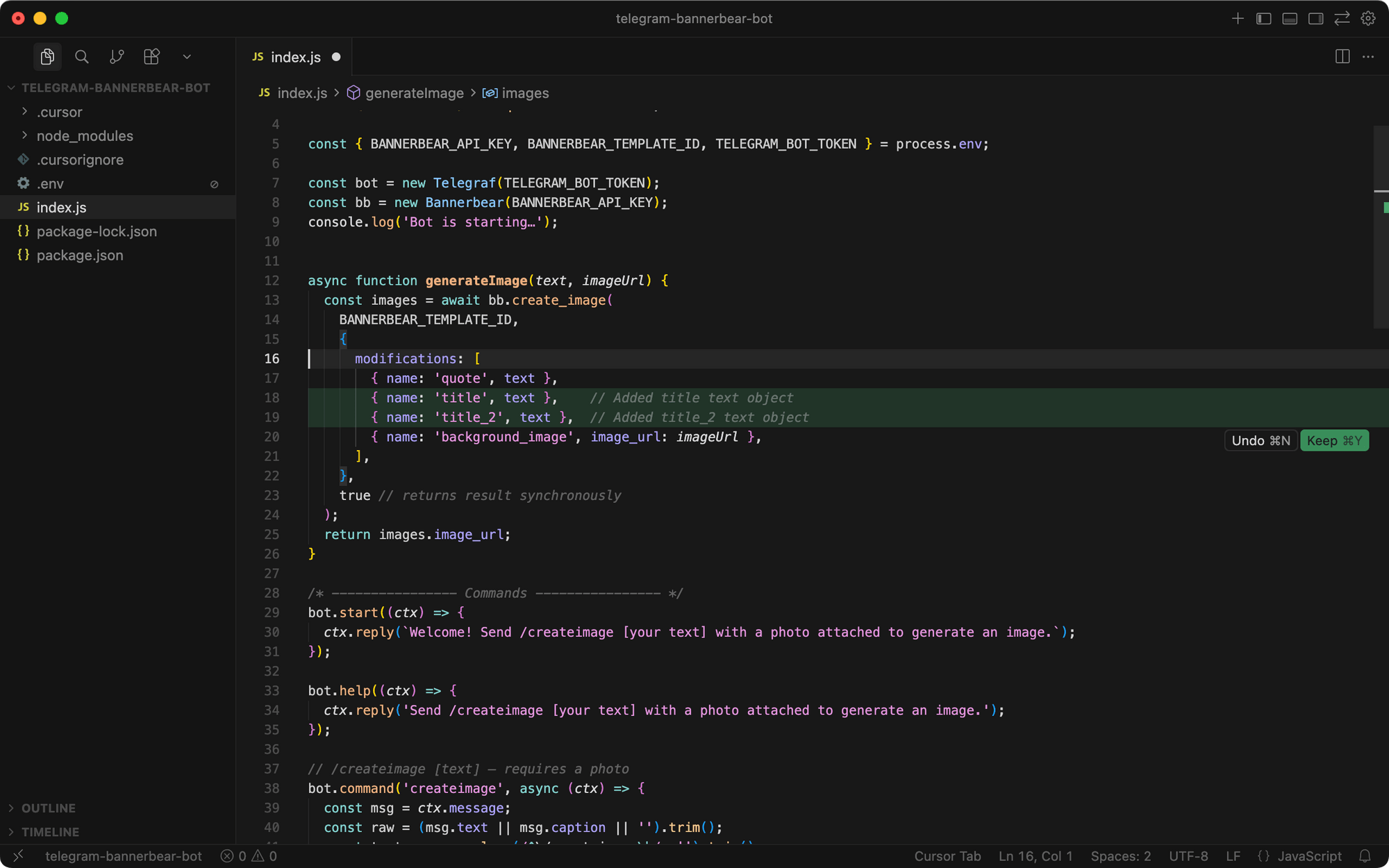The image size is (1389, 868).
Task: Click the generateImage breadcrumb item
Action: (x=414, y=92)
